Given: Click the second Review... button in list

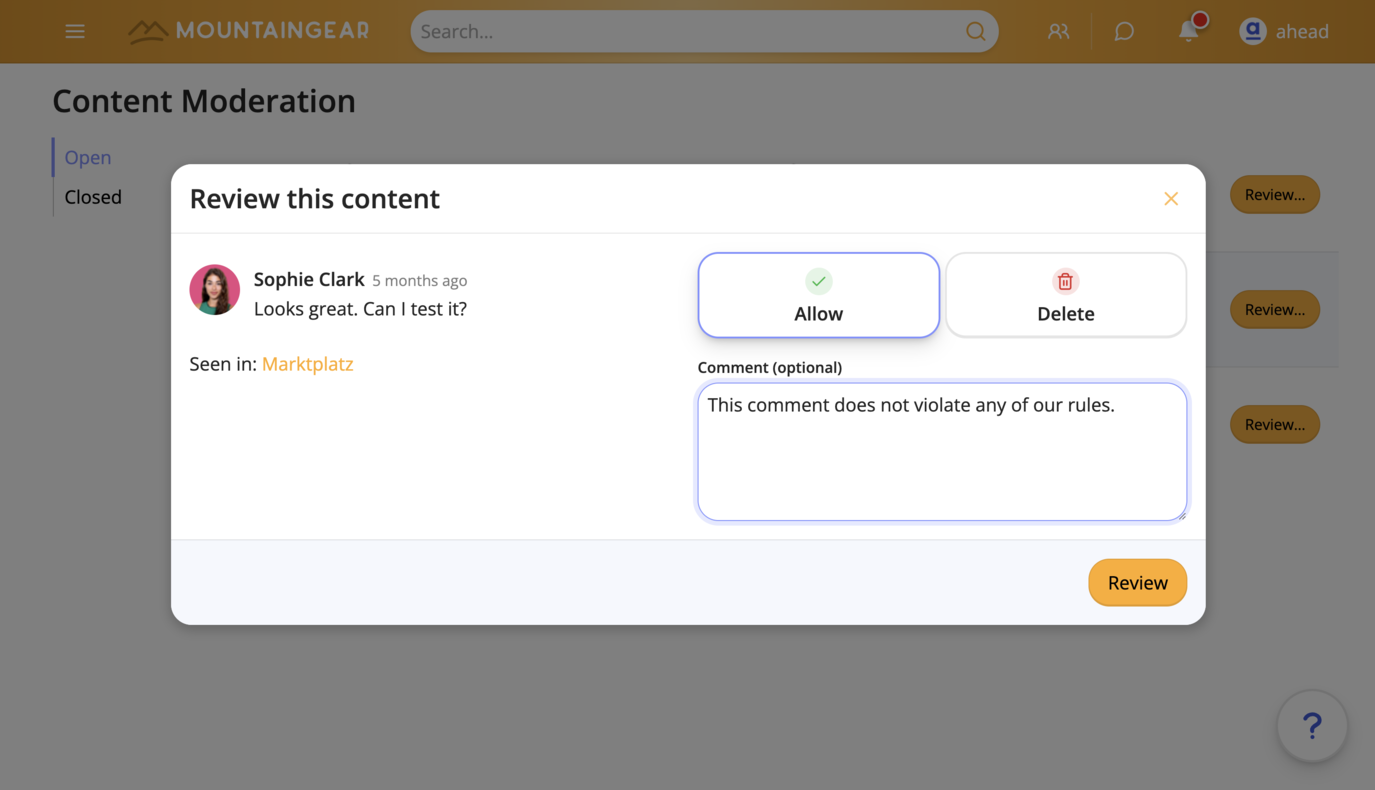Looking at the screenshot, I should coord(1275,310).
